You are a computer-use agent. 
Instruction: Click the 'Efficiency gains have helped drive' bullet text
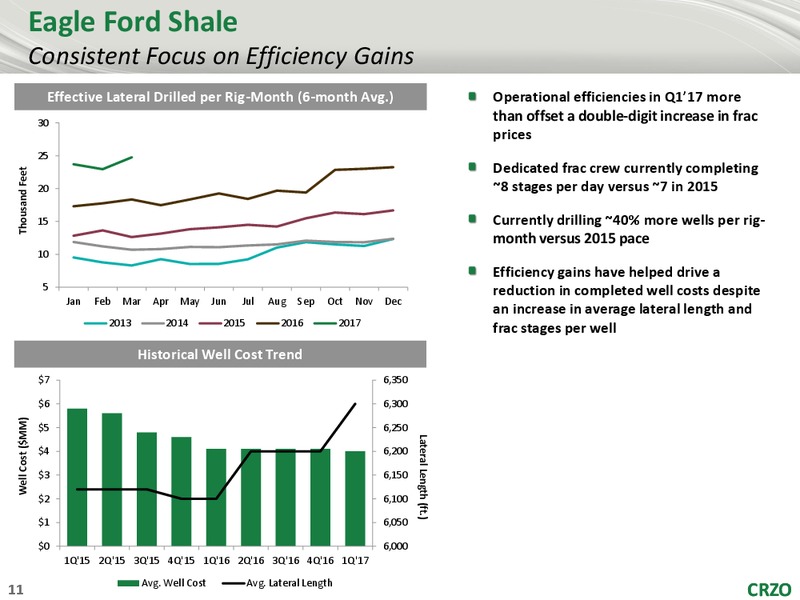point(626,299)
